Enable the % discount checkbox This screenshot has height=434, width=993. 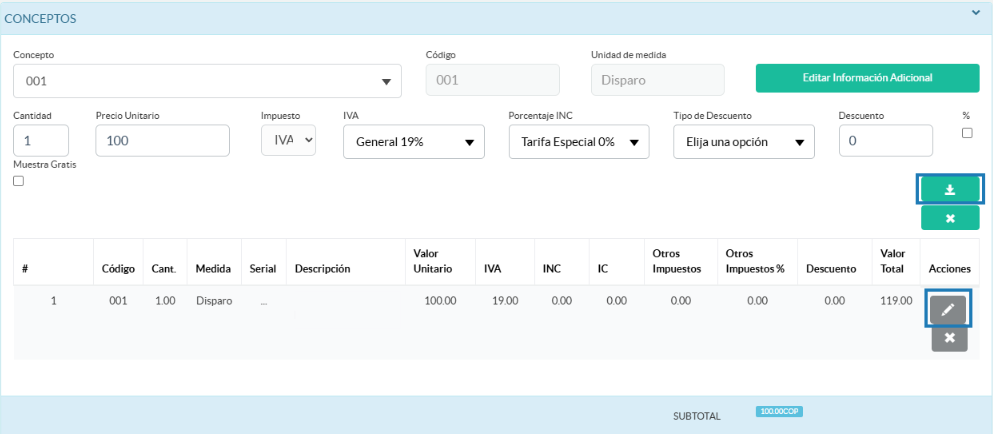(x=967, y=133)
